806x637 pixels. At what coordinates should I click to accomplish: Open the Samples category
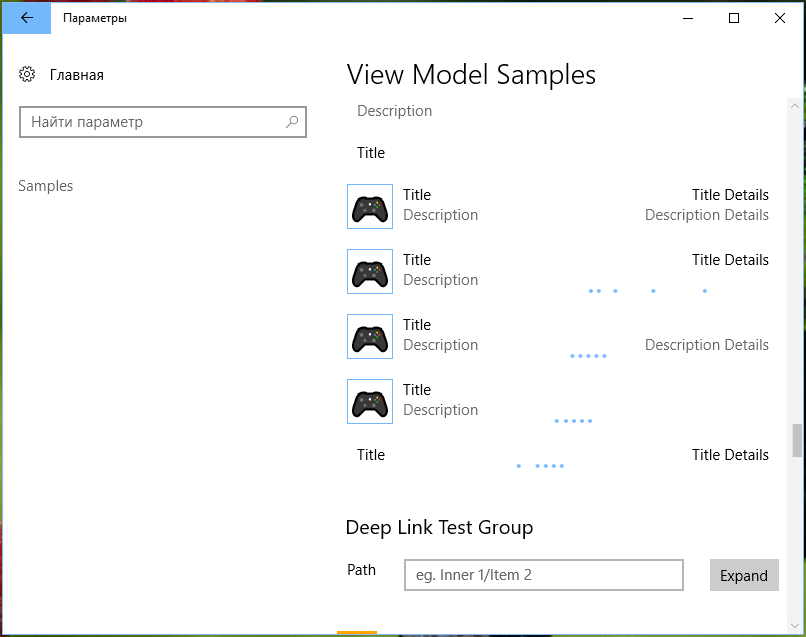[x=46, y=186]
